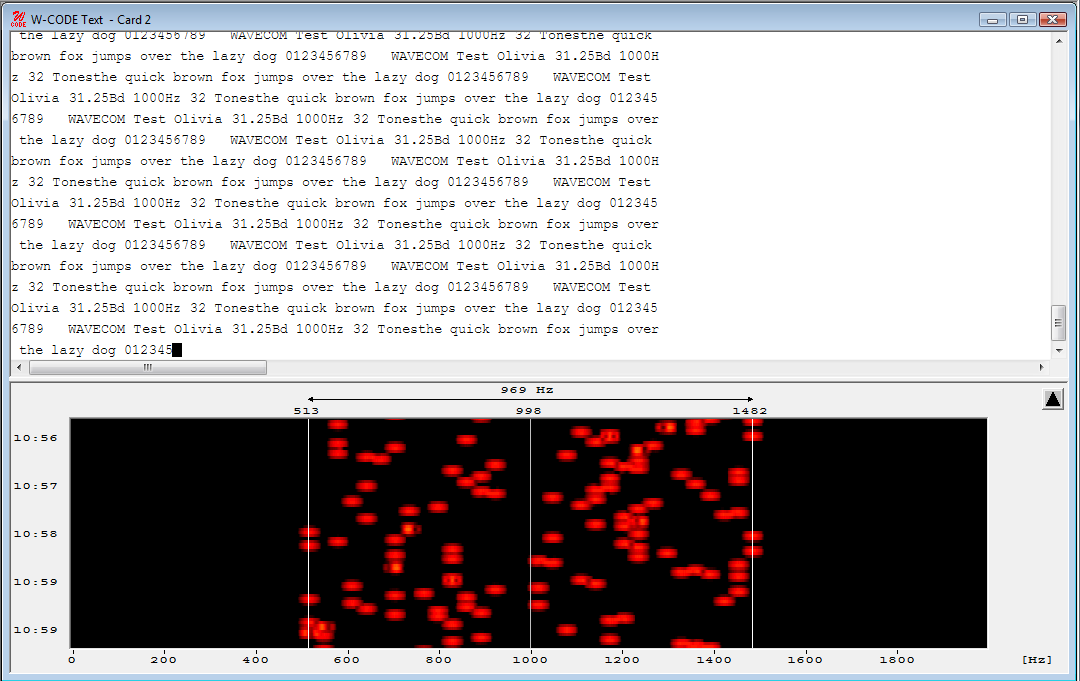The width and height of the screenshot is (1080, 681).
Task: Click the "[Hz]" axis unit label
Action: tap(1037, 660)
